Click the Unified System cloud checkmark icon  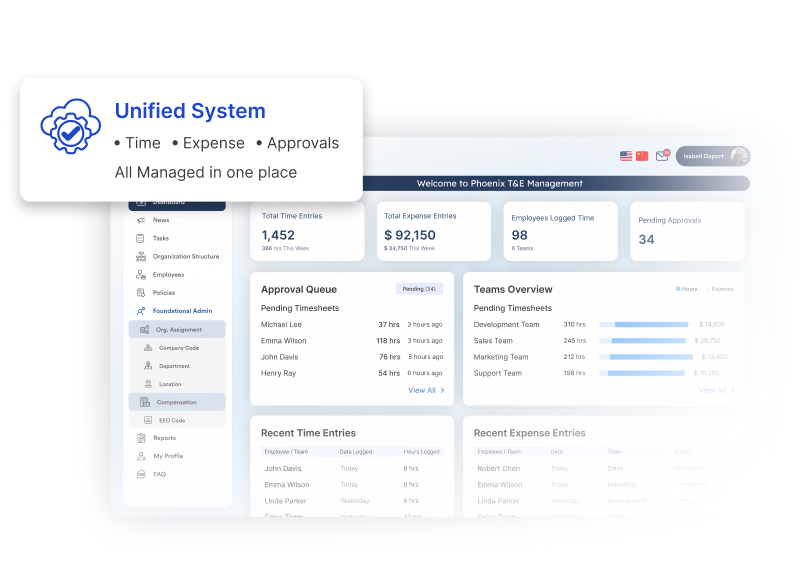[71, 126]
